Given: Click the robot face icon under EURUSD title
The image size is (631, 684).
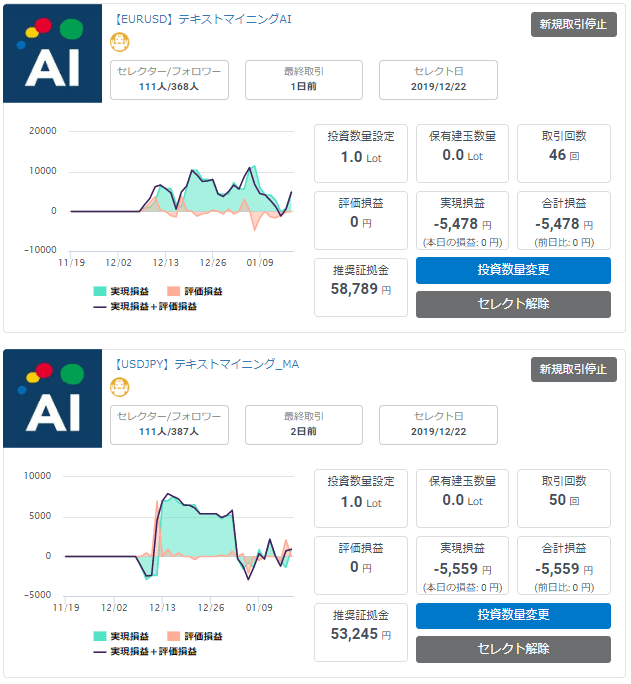Looking at the screenshot, I should click(119, 42).
